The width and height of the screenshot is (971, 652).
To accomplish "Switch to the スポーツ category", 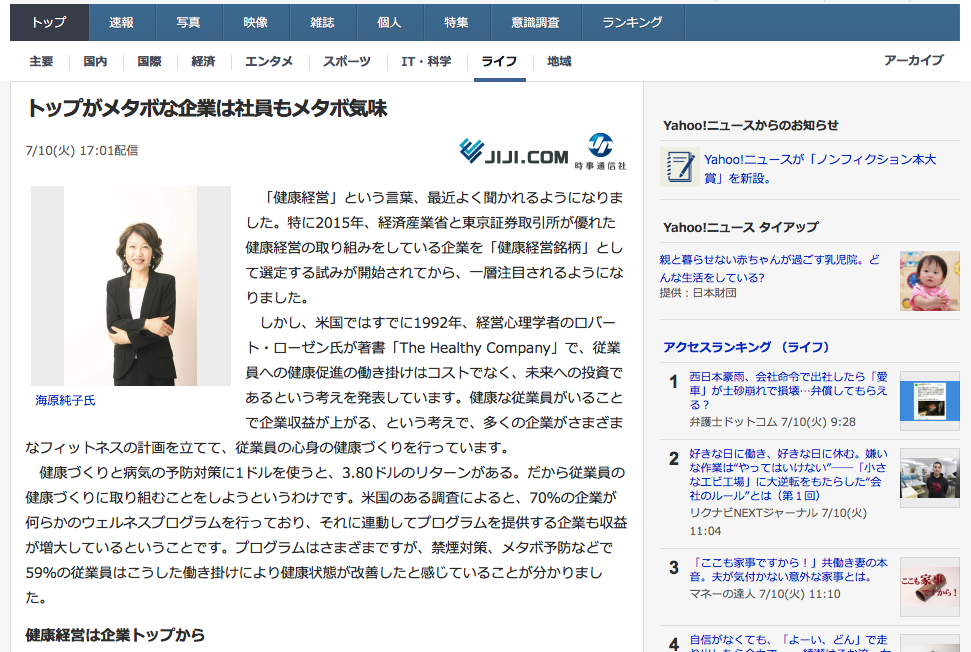I will (x=347, y=61).
